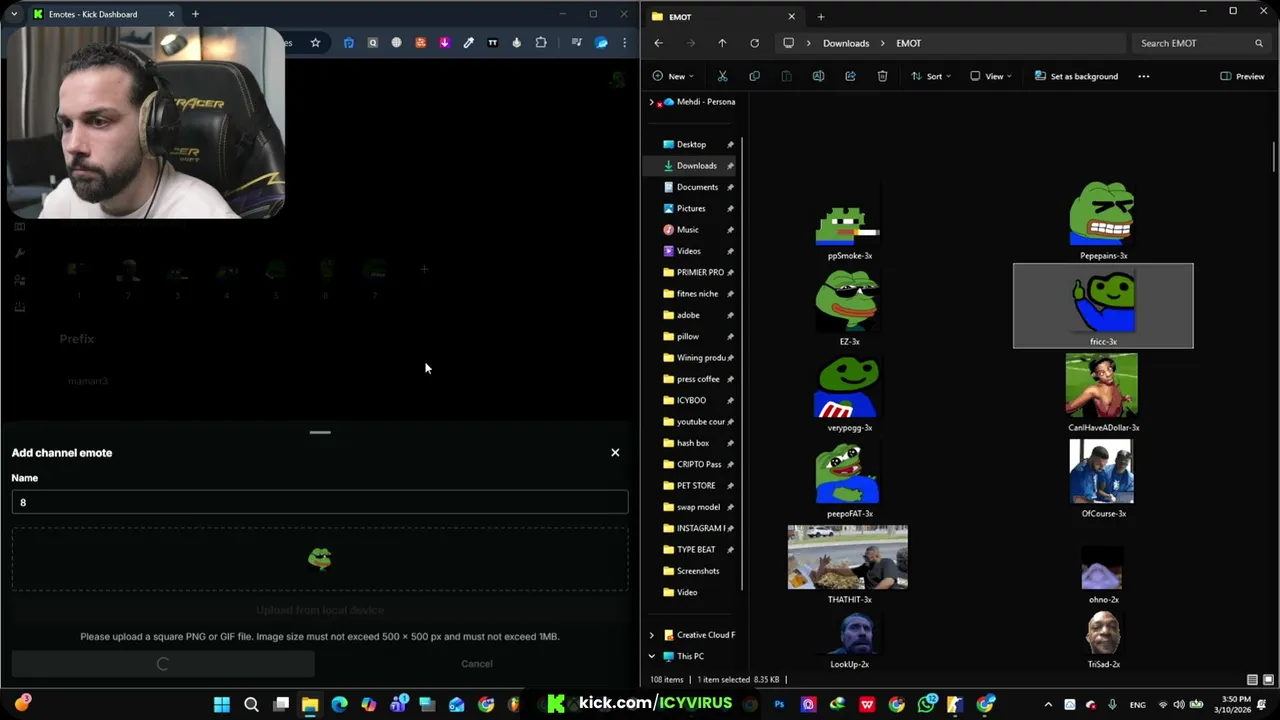
Task: Show hidden system tray icons
Action: pyautogui.click(x=1048, y=705)
